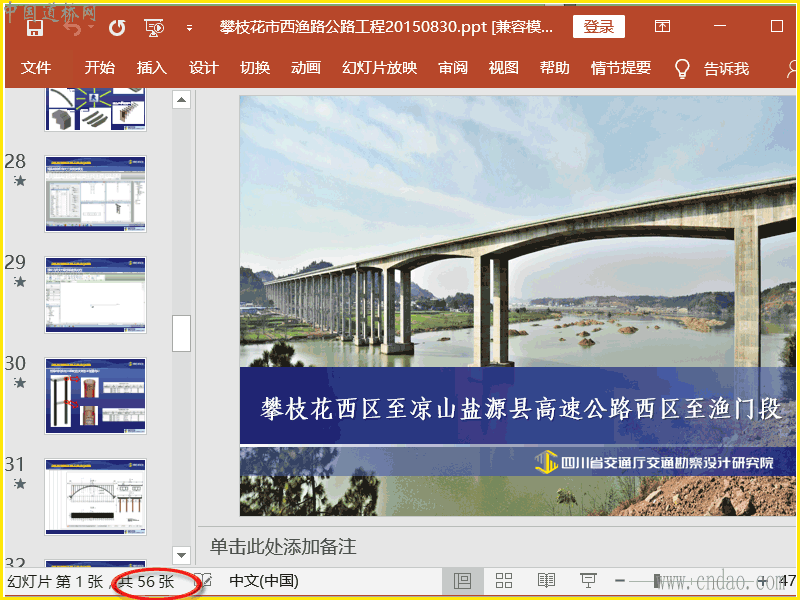Click the 告诉我 search field
800x600 pixels.
coord(727,68)
